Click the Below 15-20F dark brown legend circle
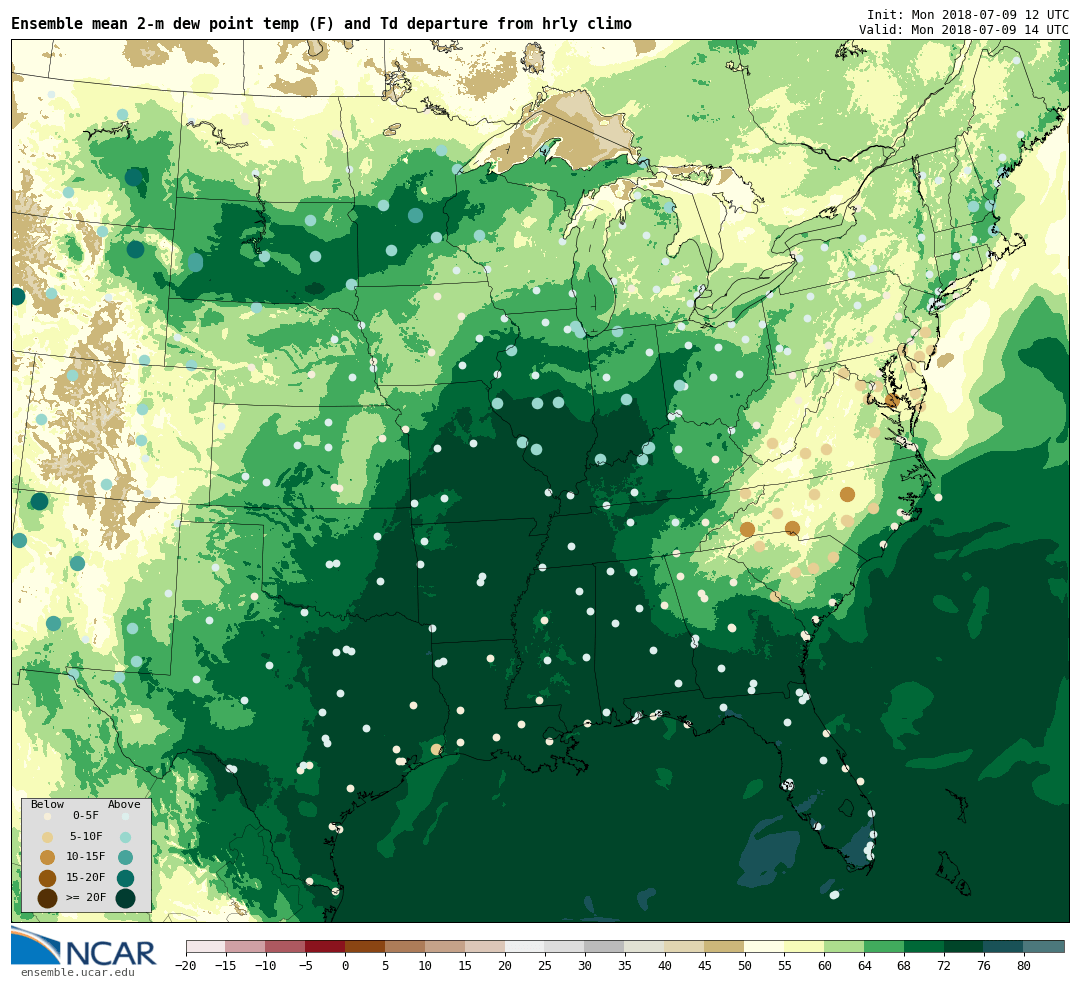The width and height of the screenshot is (1080, 985). pyautogui.click(x=48, y=878)
